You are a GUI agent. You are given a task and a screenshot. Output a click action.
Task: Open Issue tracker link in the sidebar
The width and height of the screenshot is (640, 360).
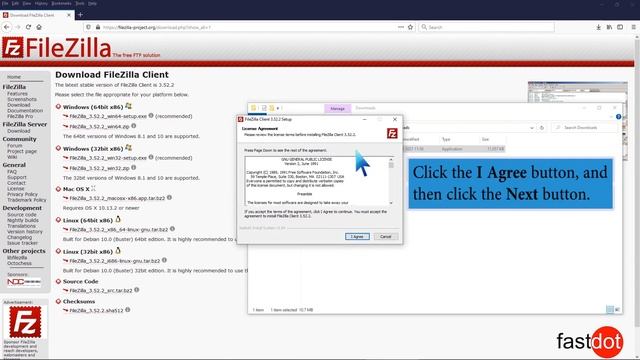22,243
